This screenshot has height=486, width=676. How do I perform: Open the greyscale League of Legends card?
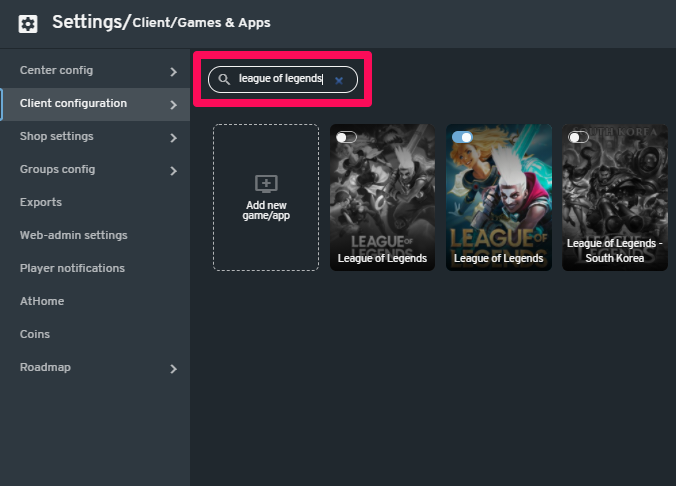pyautogui.click(x=382, y=198)
